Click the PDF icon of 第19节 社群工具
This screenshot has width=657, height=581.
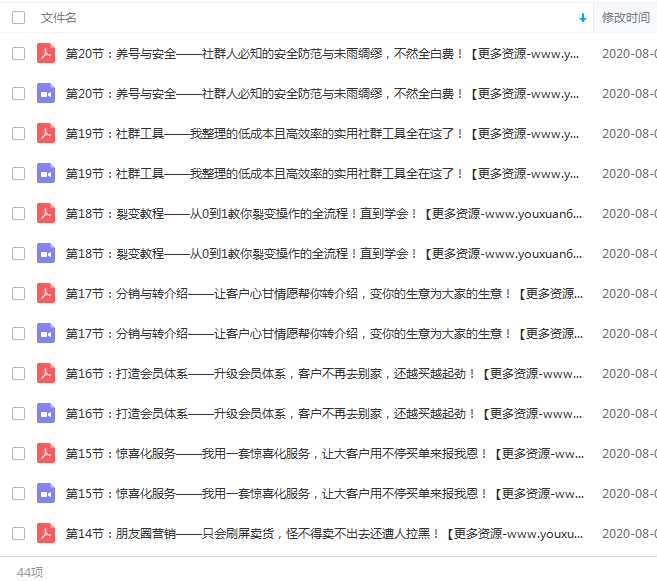point(46,133)
